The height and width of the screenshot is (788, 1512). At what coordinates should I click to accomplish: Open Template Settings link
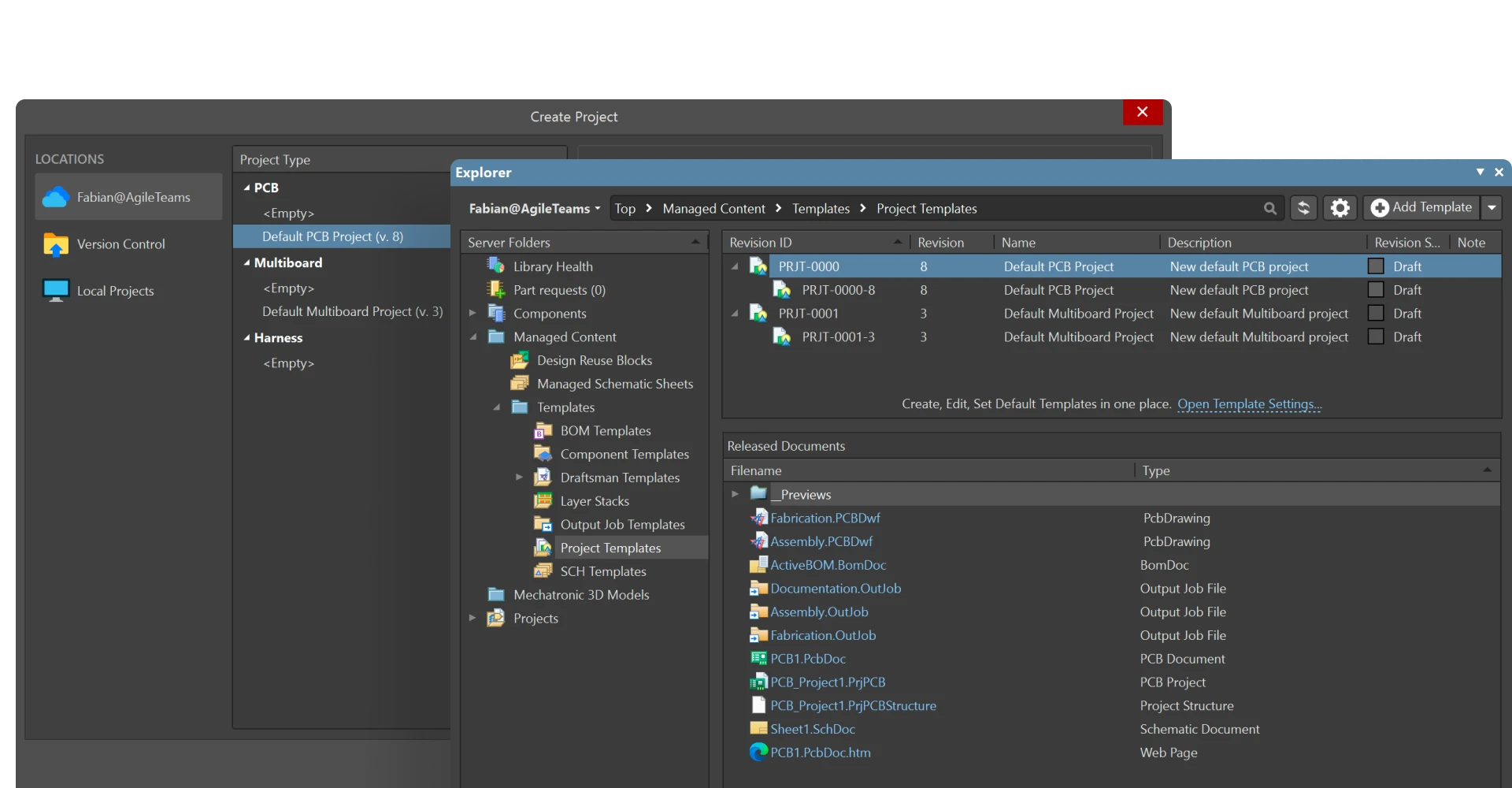[x=1250, y=404]
